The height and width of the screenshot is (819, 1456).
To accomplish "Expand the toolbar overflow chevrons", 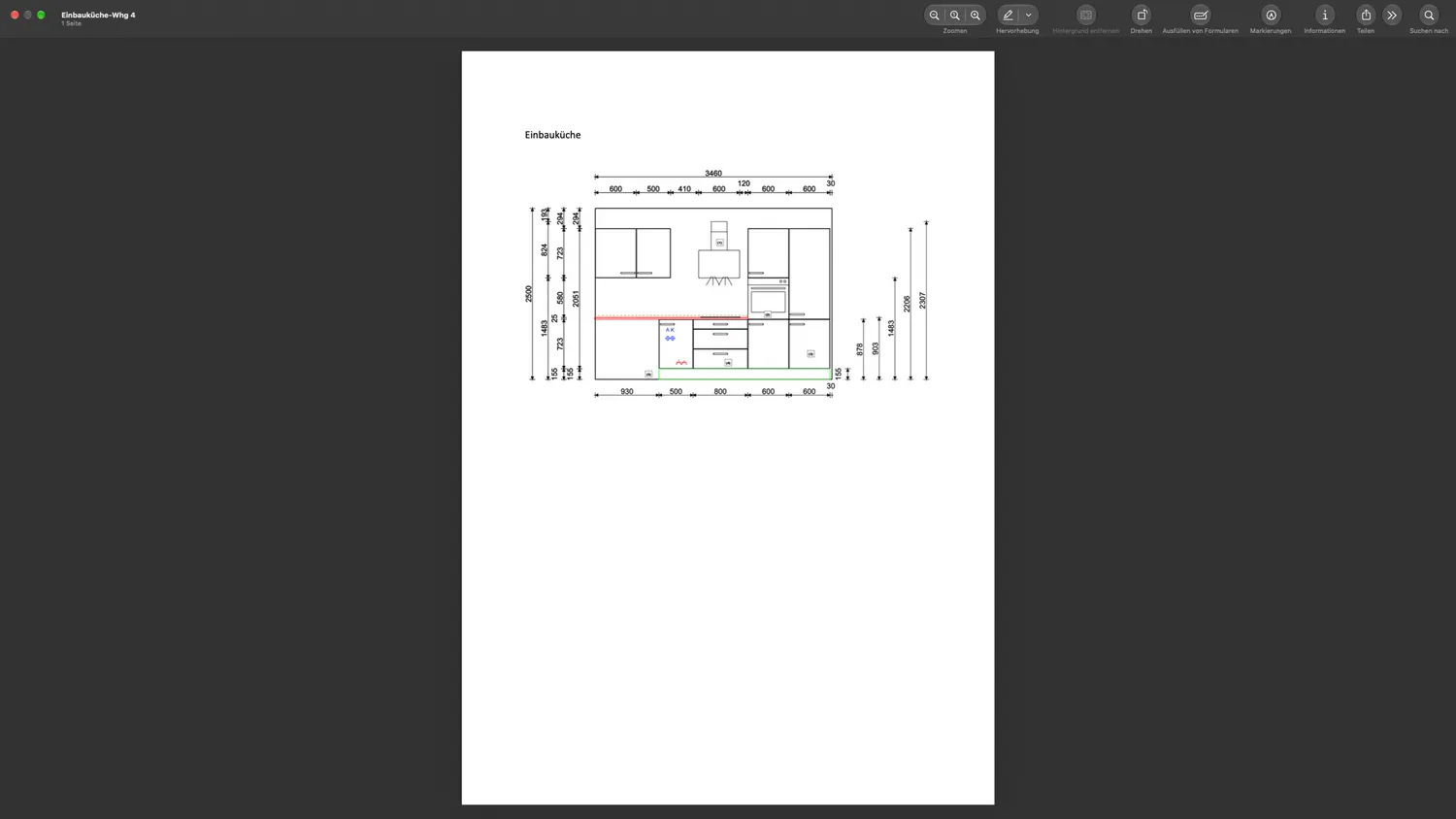I will point(1392,16).
